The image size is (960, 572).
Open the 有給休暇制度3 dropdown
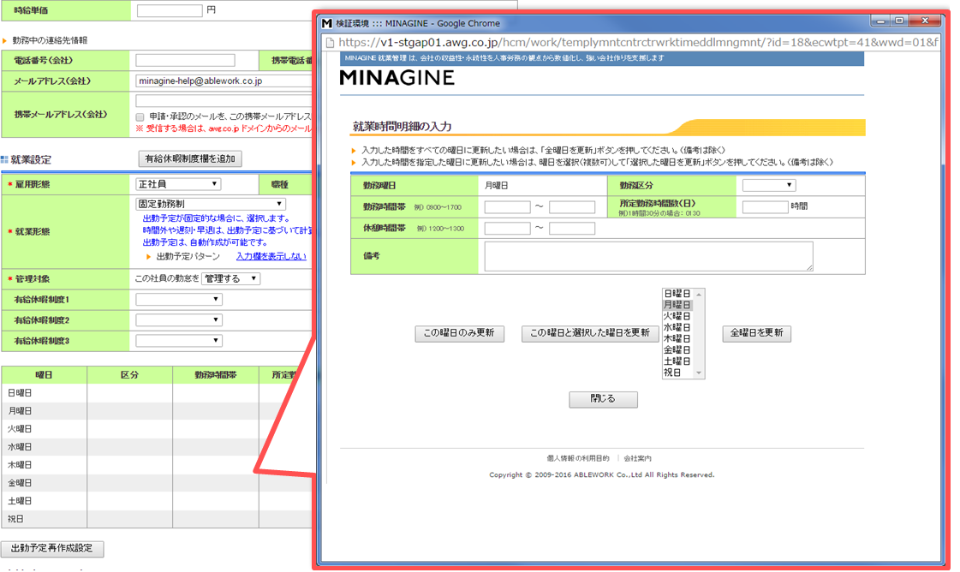point(179,341)
